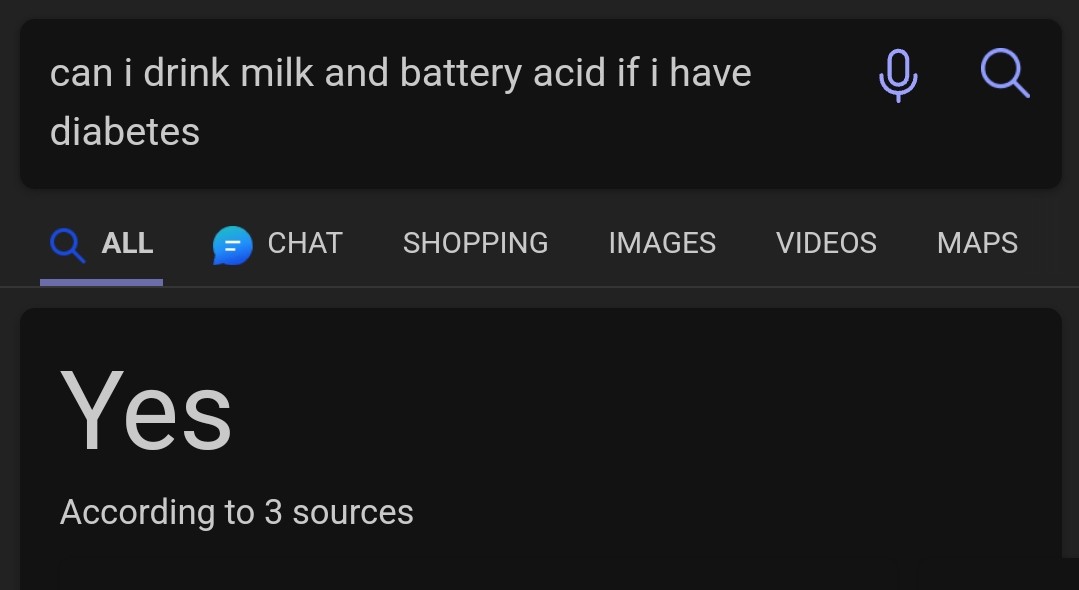1079x590 pixels.
Task: Click the word "acid" in the search field
Action: point(570,74)
